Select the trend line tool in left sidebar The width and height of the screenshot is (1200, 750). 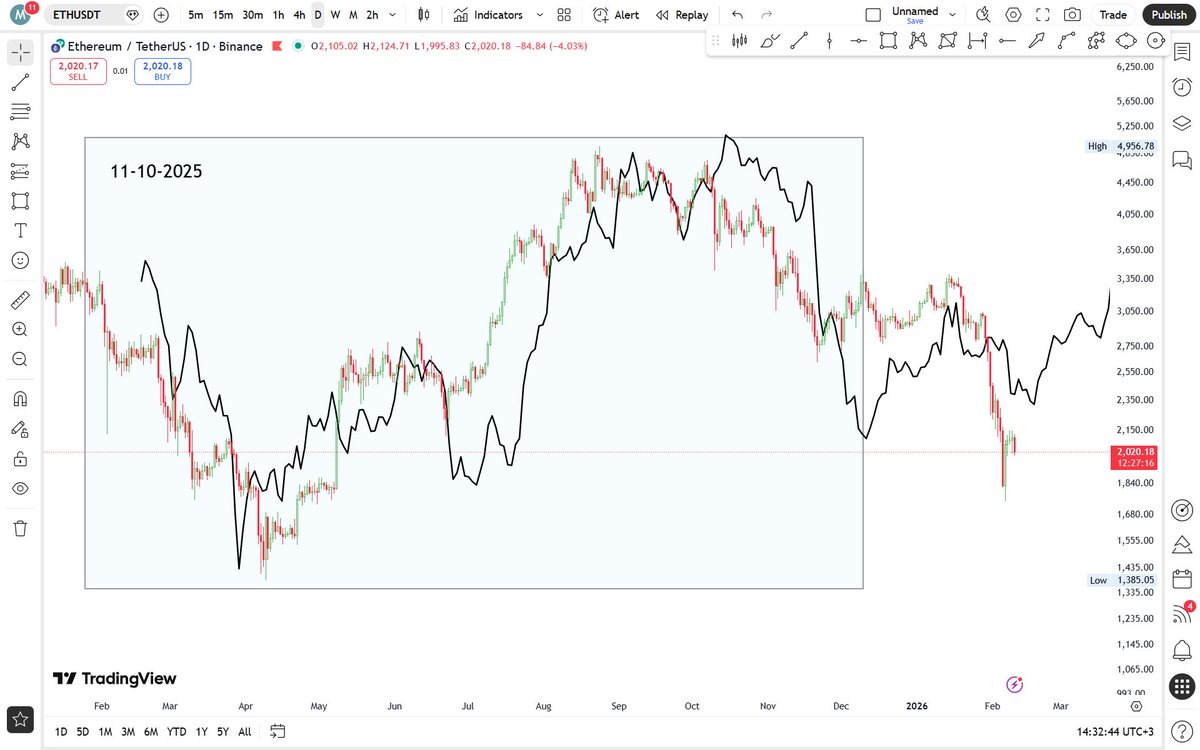click(20, 82)
